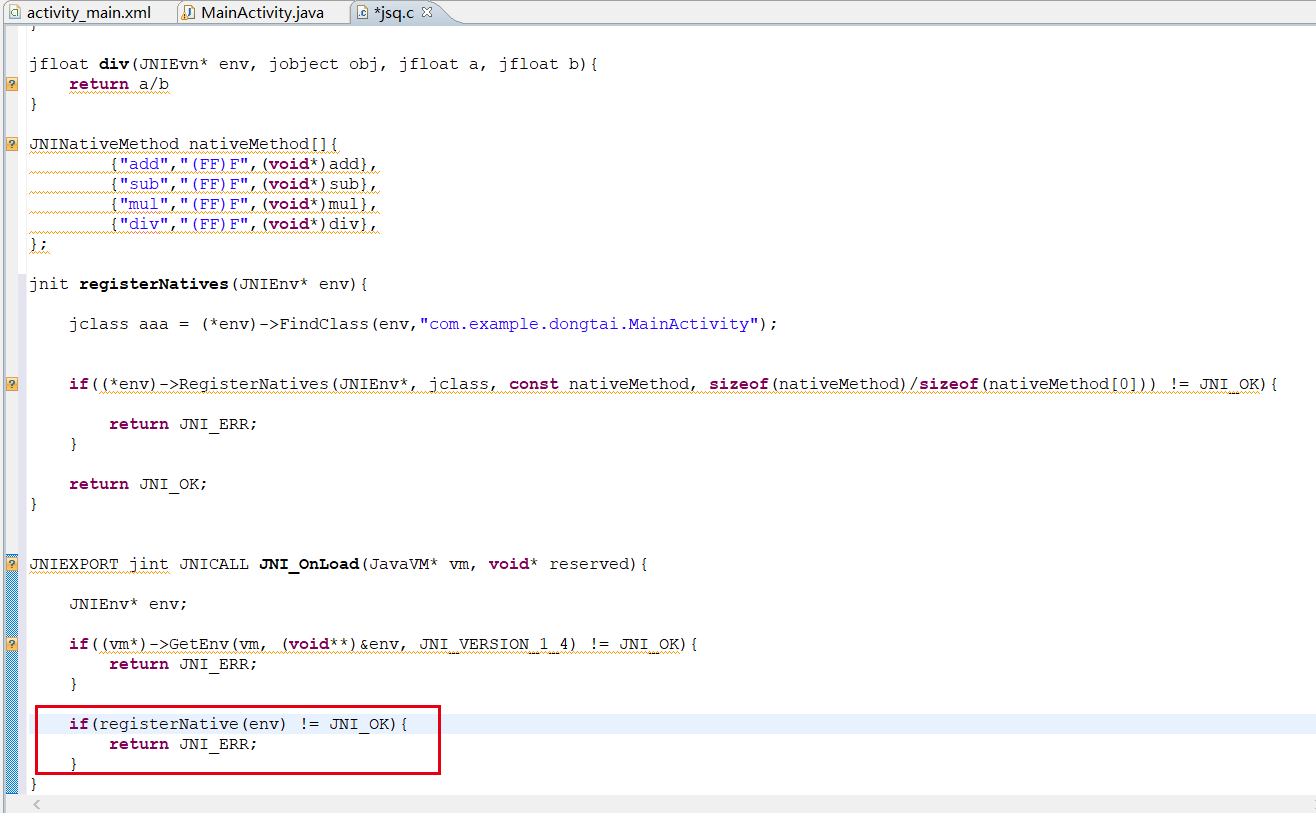Click '(vm*)->GetEnv' call
Image resolution: width=1316 pixels, height=813 pixels.
coord(164,644)
